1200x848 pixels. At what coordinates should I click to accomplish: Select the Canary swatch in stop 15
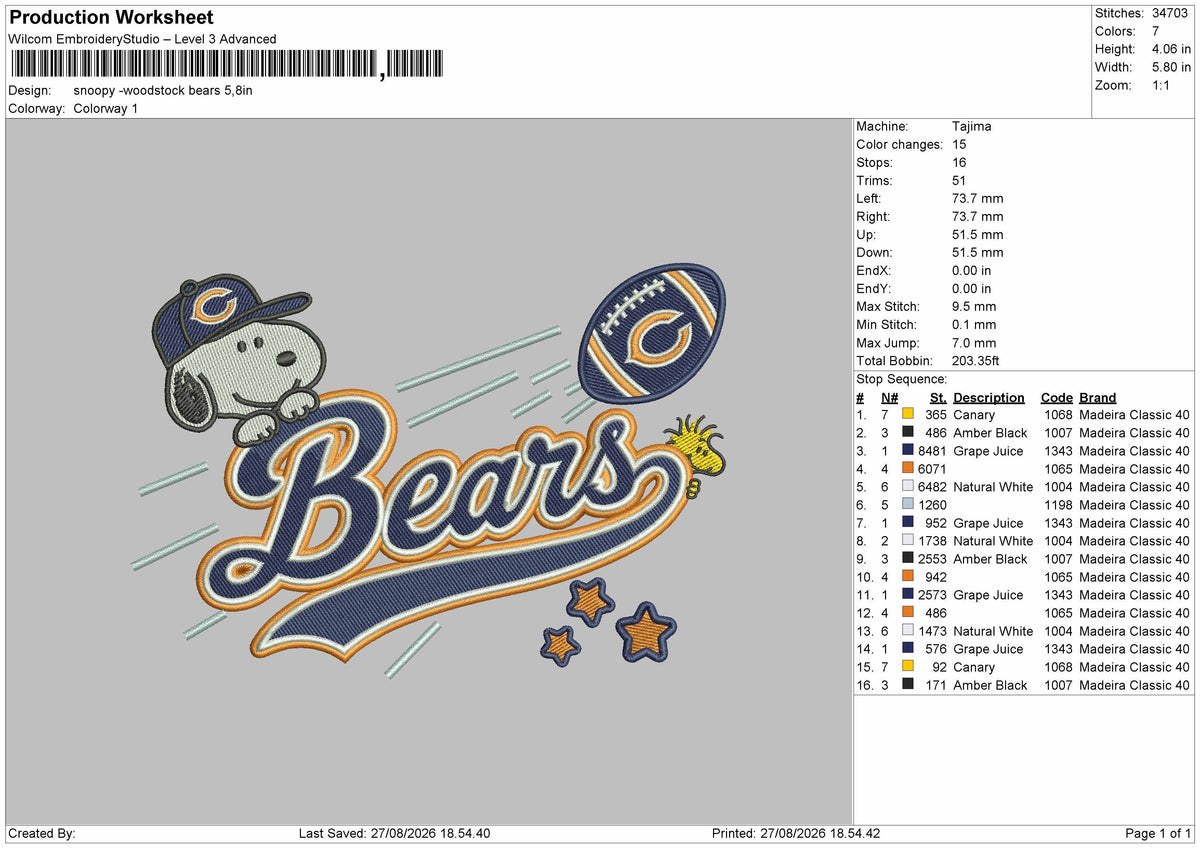pos(908,667)
